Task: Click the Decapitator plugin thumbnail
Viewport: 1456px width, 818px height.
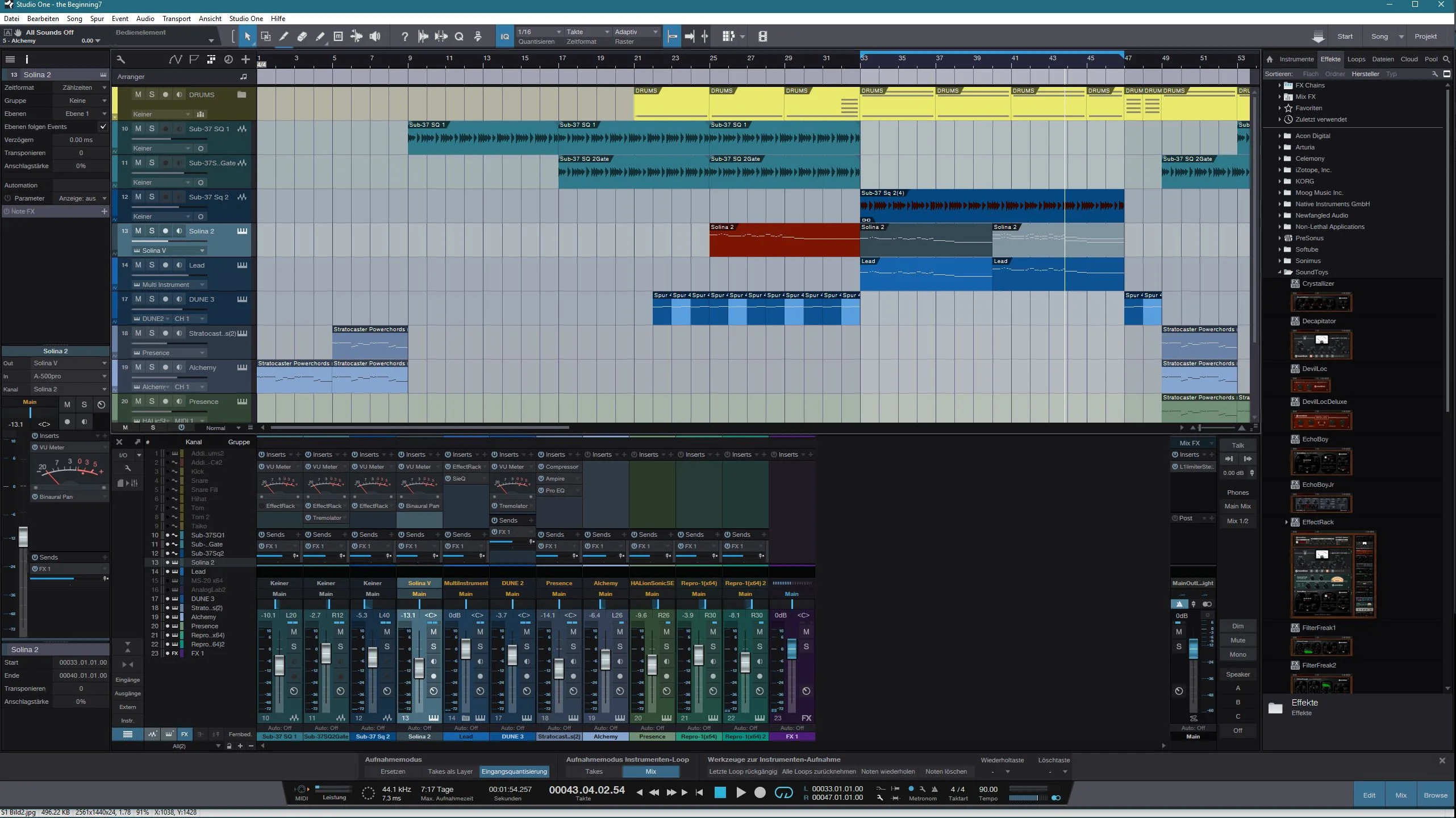Action: coord(1321,344)
